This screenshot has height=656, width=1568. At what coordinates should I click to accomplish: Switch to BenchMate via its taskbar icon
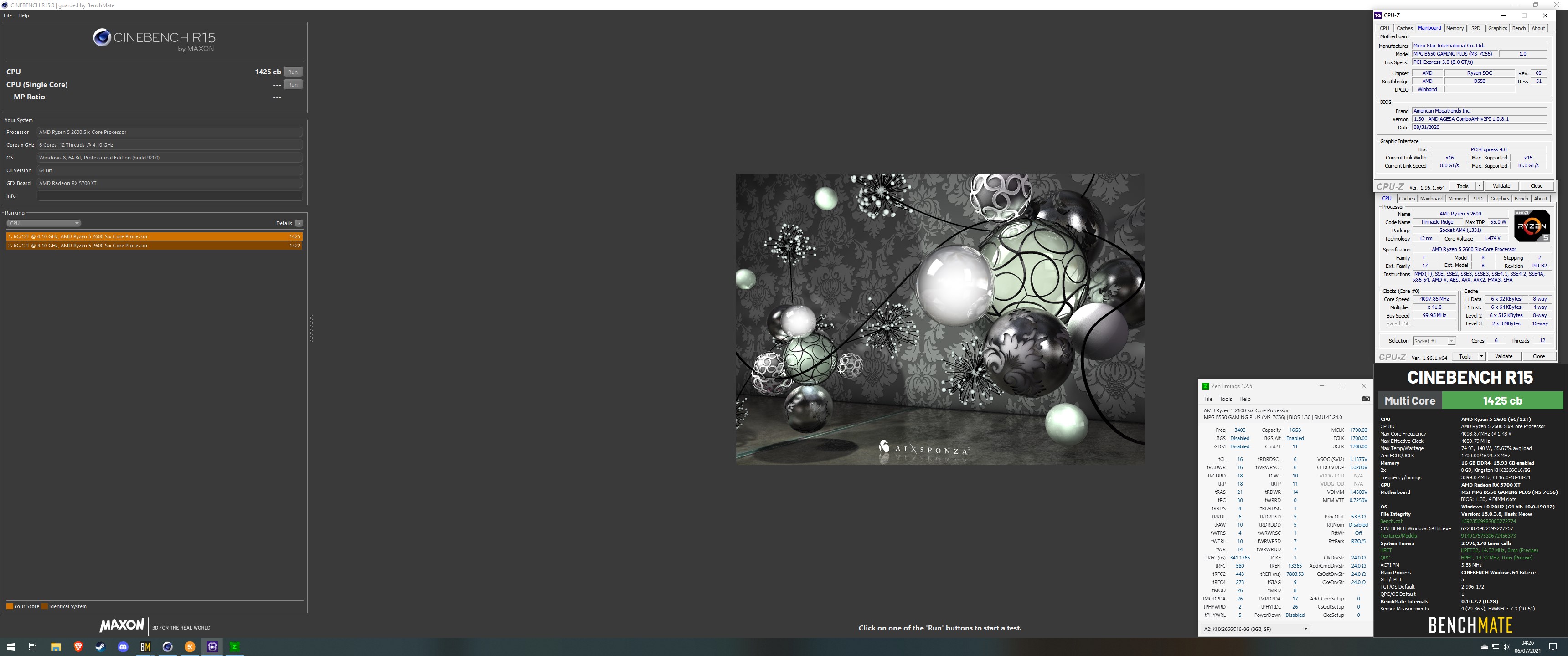145,647
